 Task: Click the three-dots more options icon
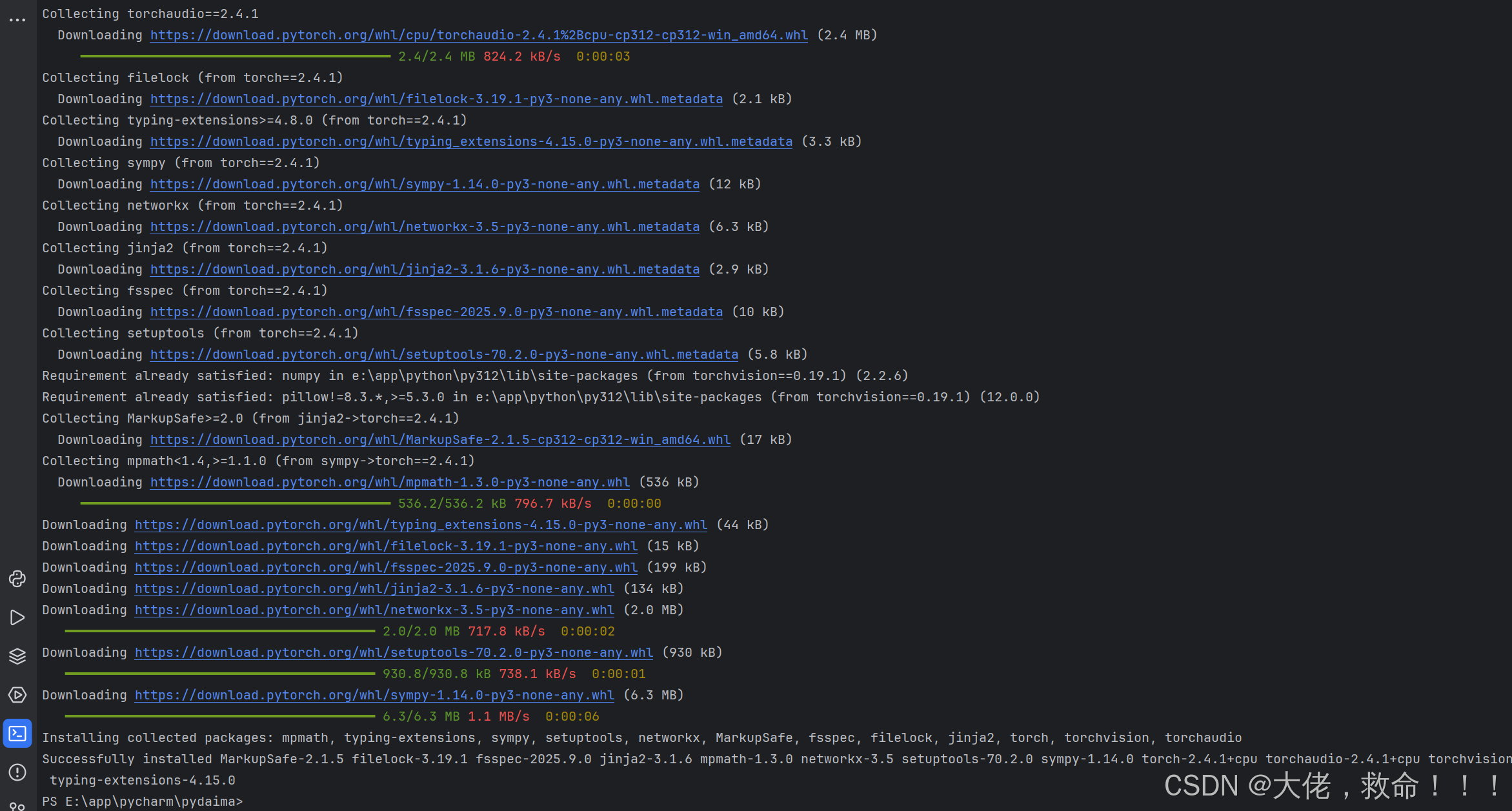coord(17,20)
